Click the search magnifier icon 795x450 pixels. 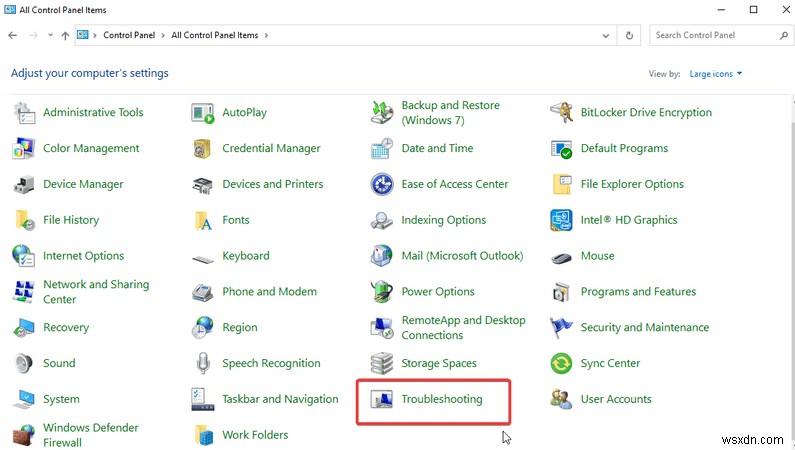coord(783,35)
